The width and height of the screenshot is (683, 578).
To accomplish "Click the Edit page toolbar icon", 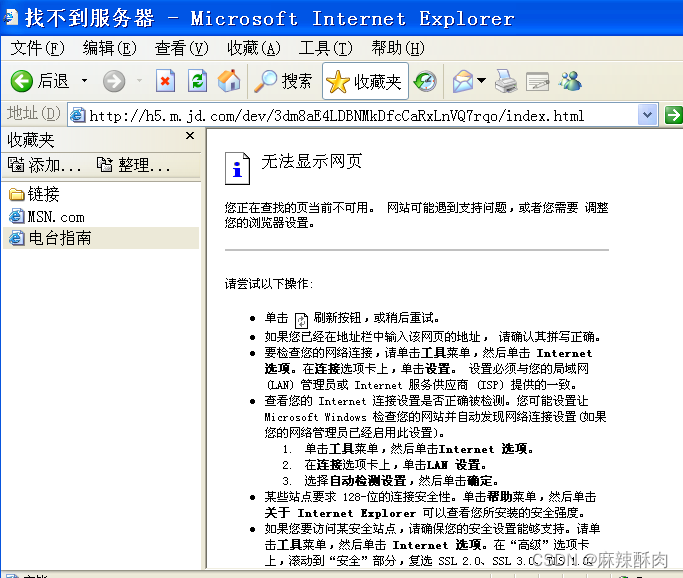I will (x=538, y=81).
